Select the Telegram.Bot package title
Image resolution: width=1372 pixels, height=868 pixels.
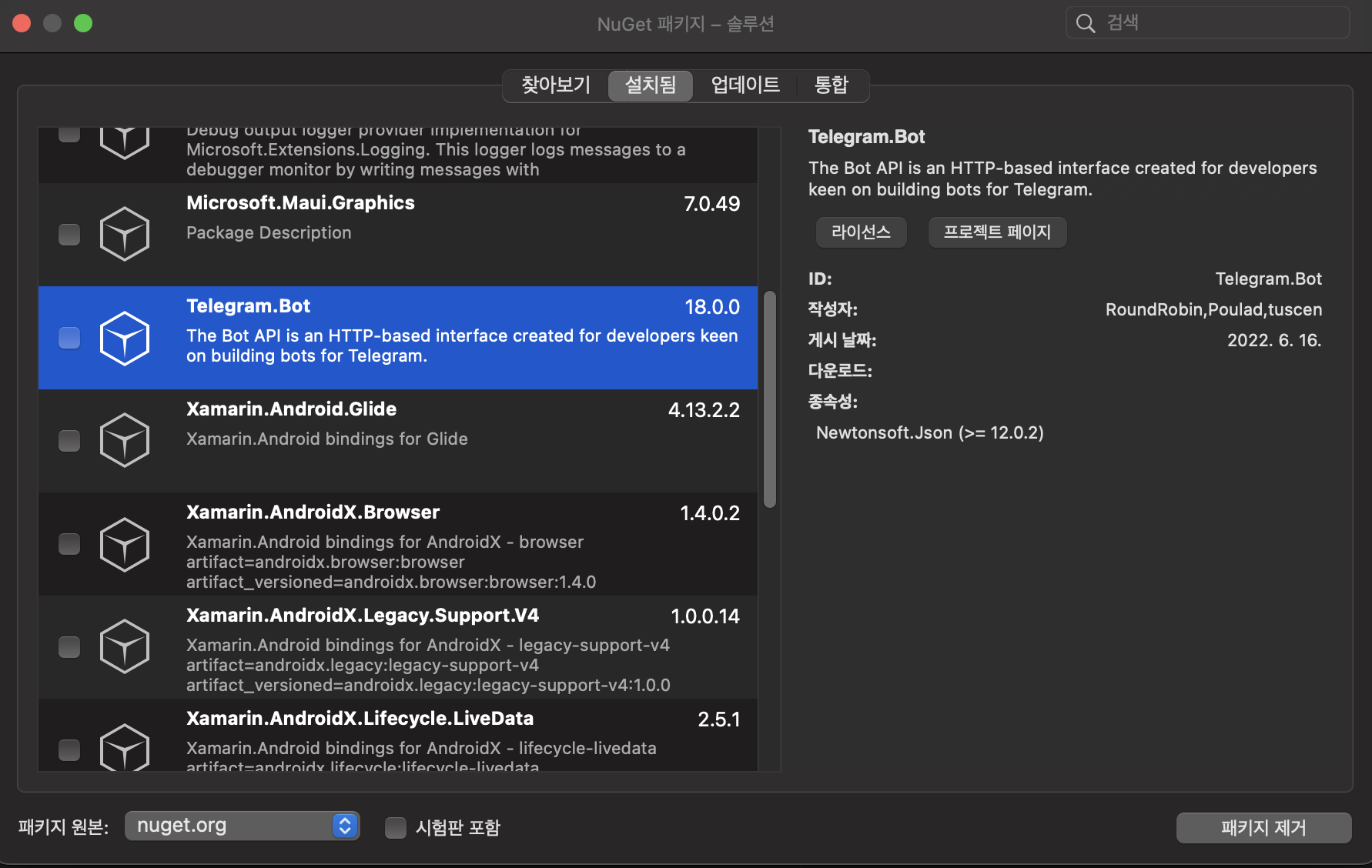tap(248, 306)
